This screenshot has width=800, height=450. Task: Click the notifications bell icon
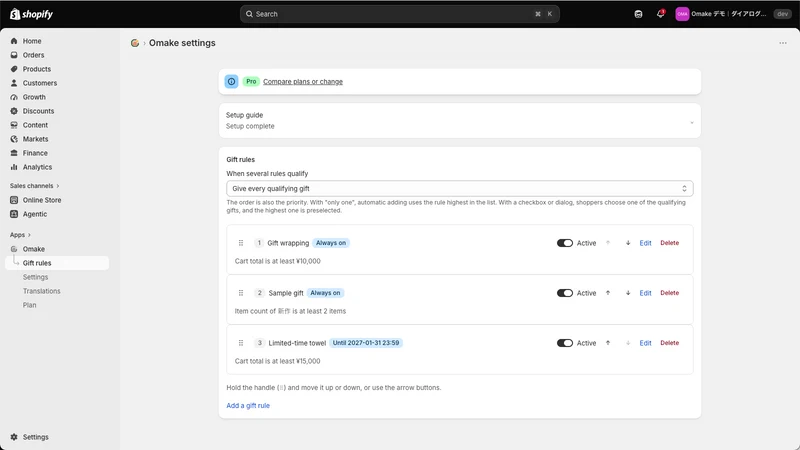pyautogui.click(x=660, y=14)
